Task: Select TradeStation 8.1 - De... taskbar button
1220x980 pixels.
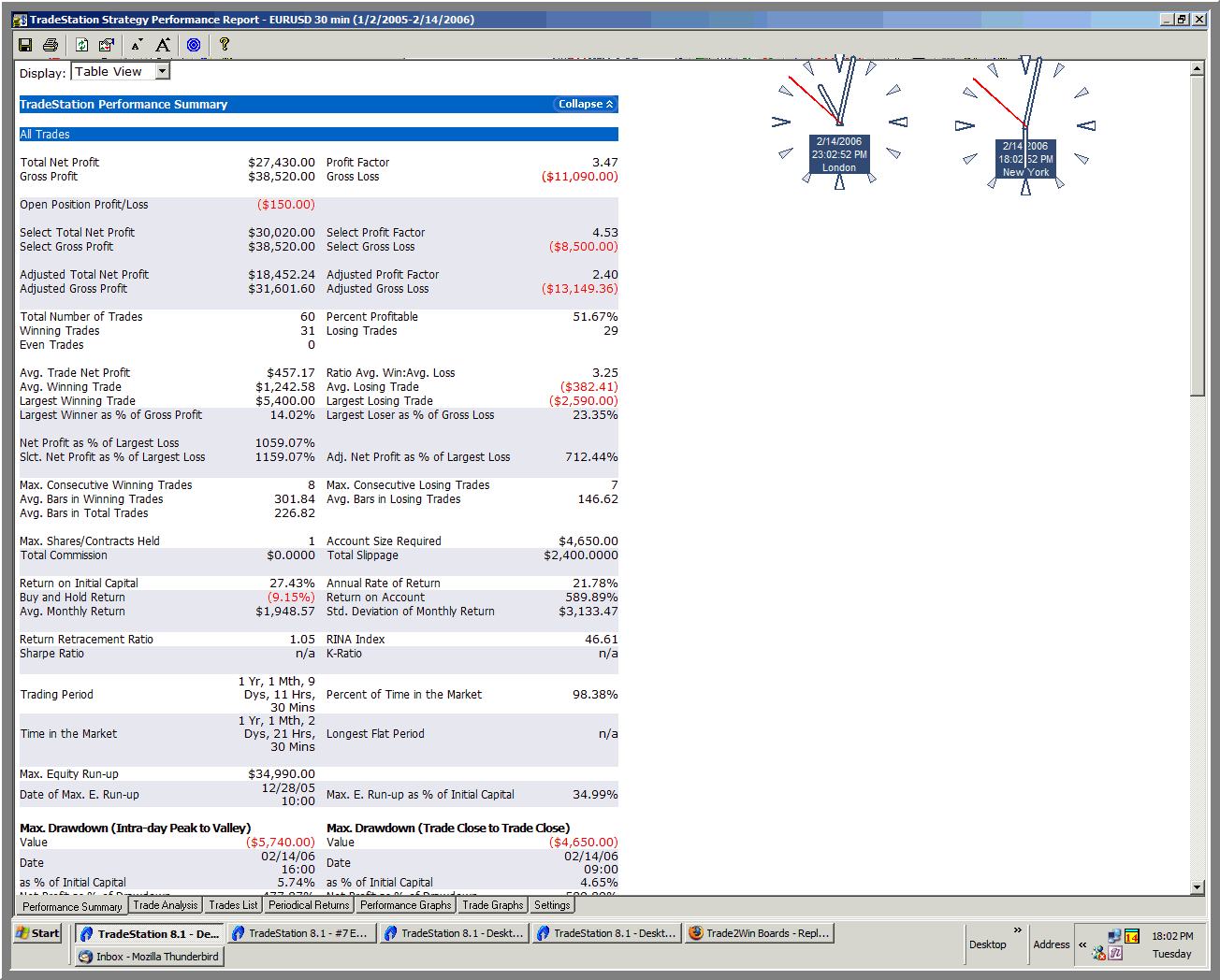Action: [x=150, y=933]
